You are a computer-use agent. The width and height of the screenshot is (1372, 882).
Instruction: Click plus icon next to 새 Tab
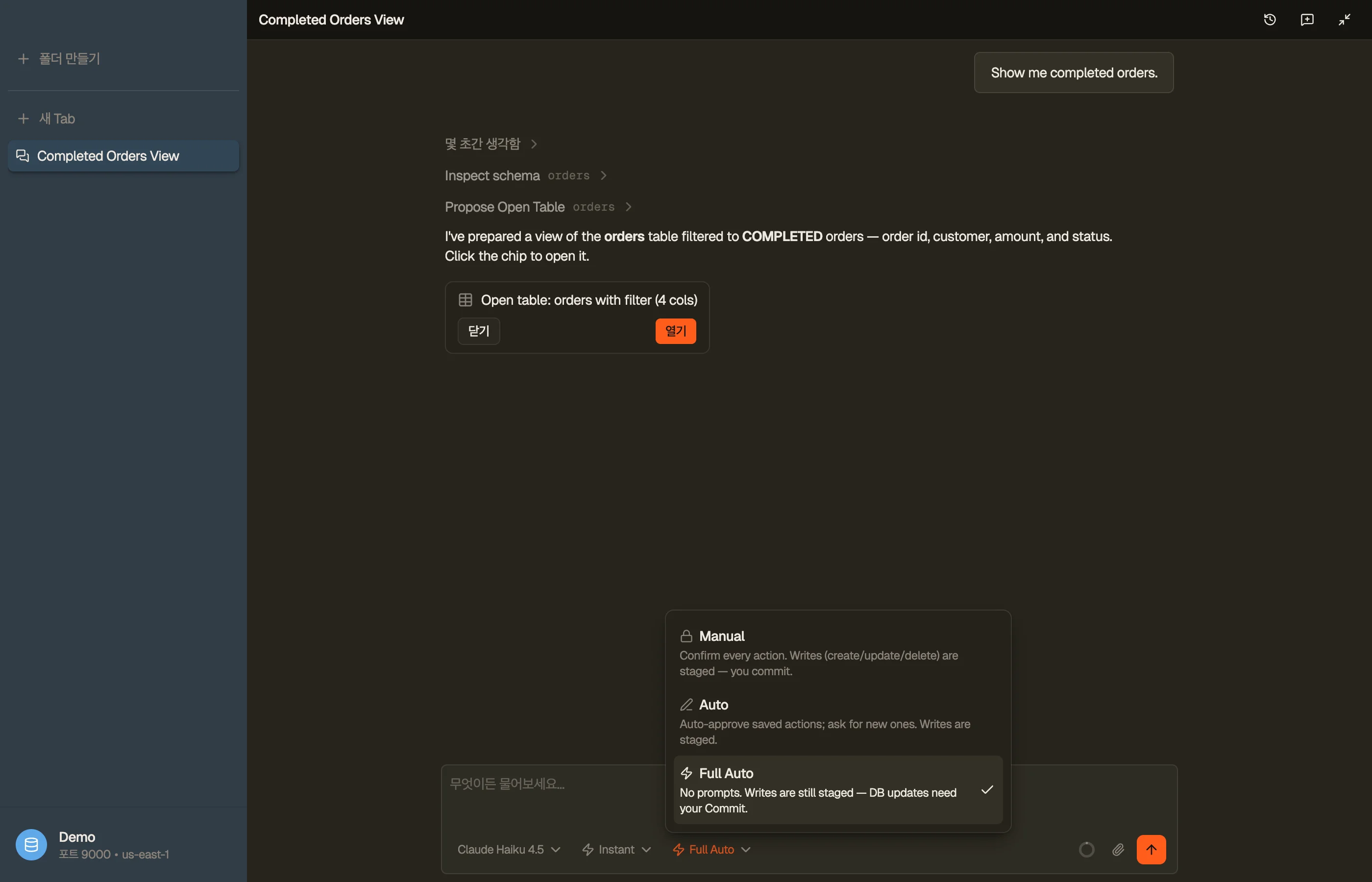(24, 119)
